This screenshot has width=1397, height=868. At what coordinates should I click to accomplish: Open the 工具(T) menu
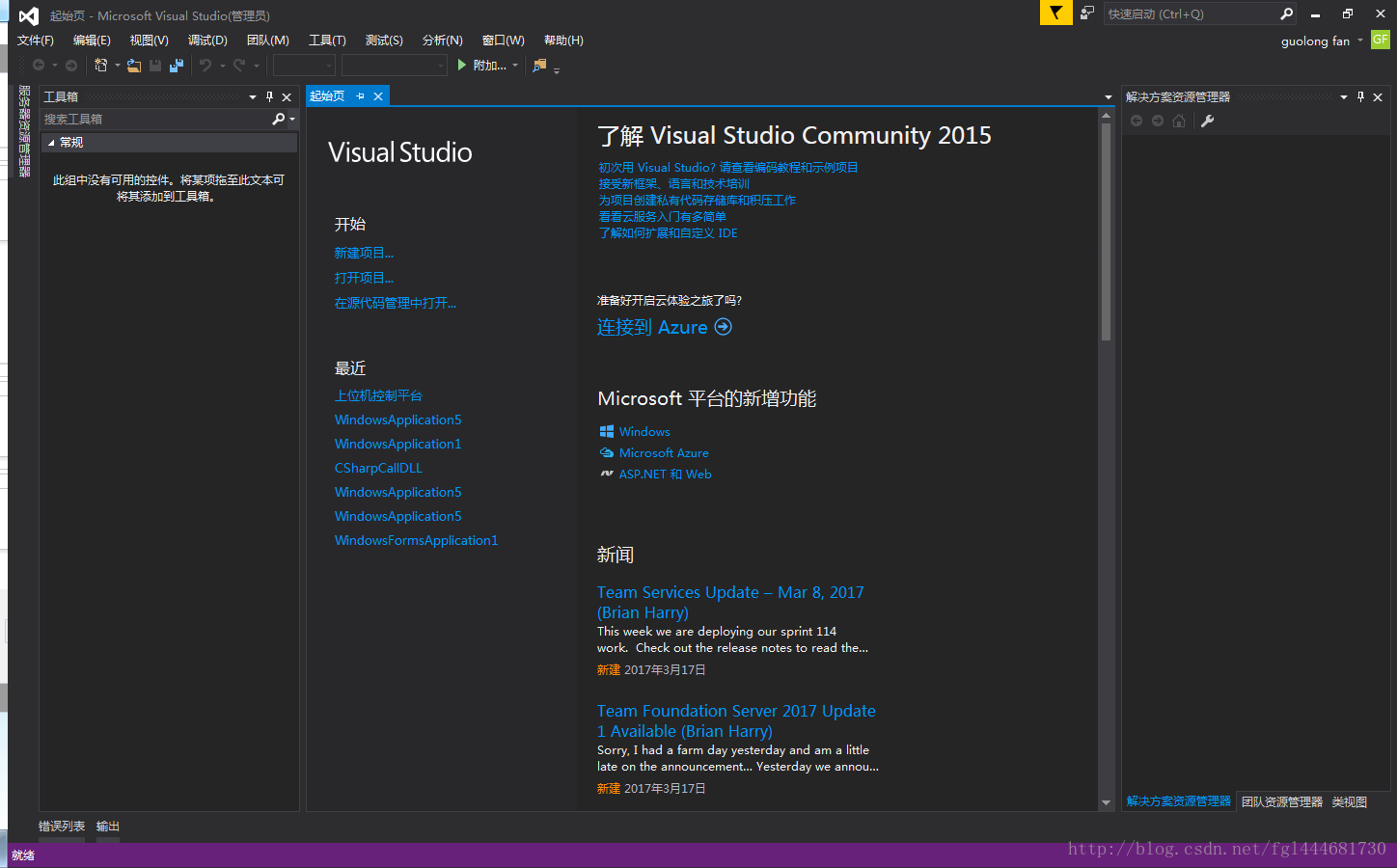327,41
